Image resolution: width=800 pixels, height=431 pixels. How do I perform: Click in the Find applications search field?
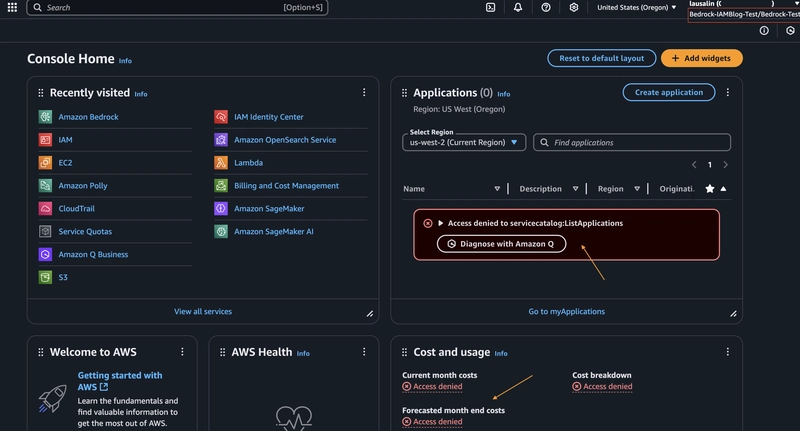[632, 142]
